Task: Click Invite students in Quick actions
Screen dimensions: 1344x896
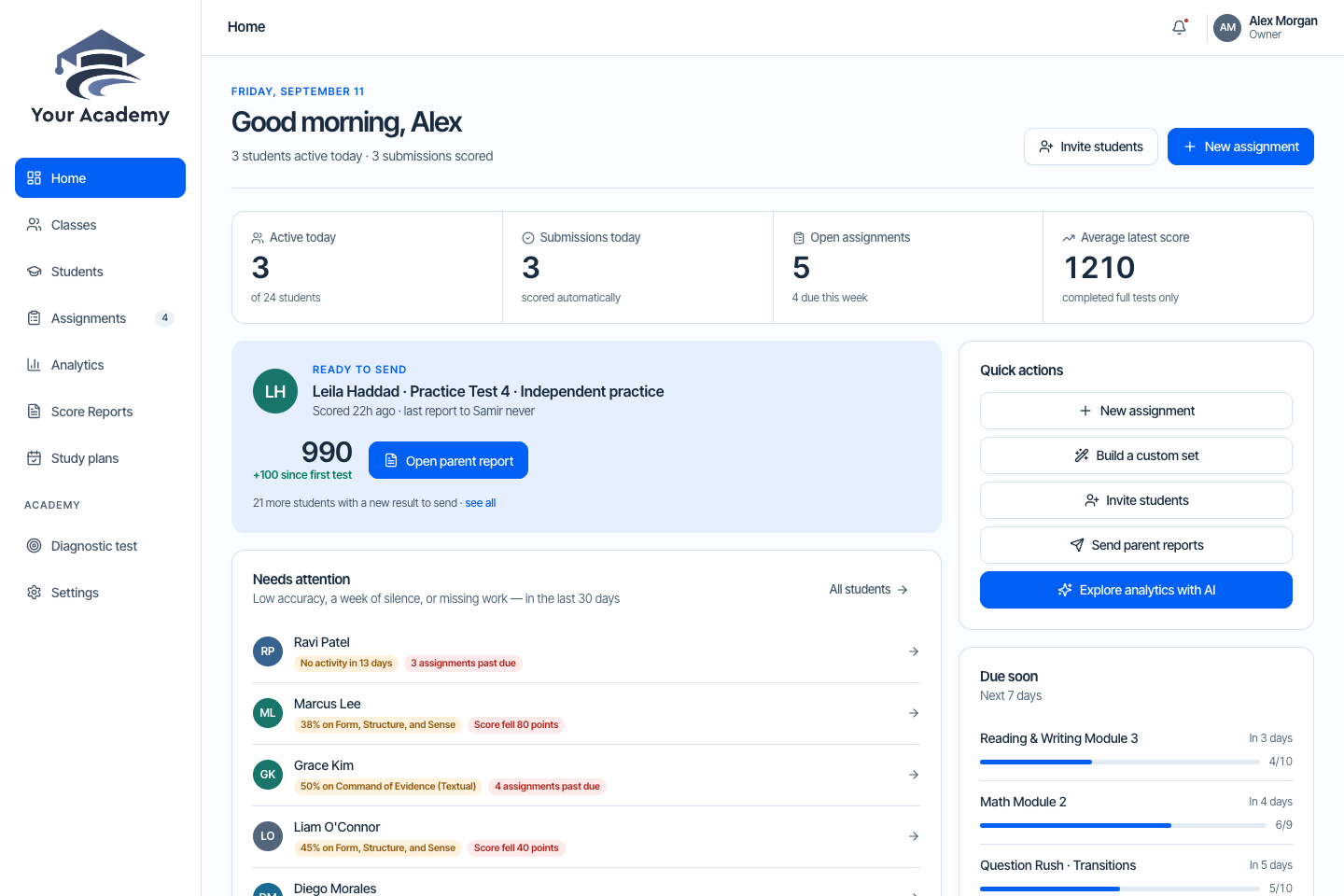Action: (x=1136, y=500)
